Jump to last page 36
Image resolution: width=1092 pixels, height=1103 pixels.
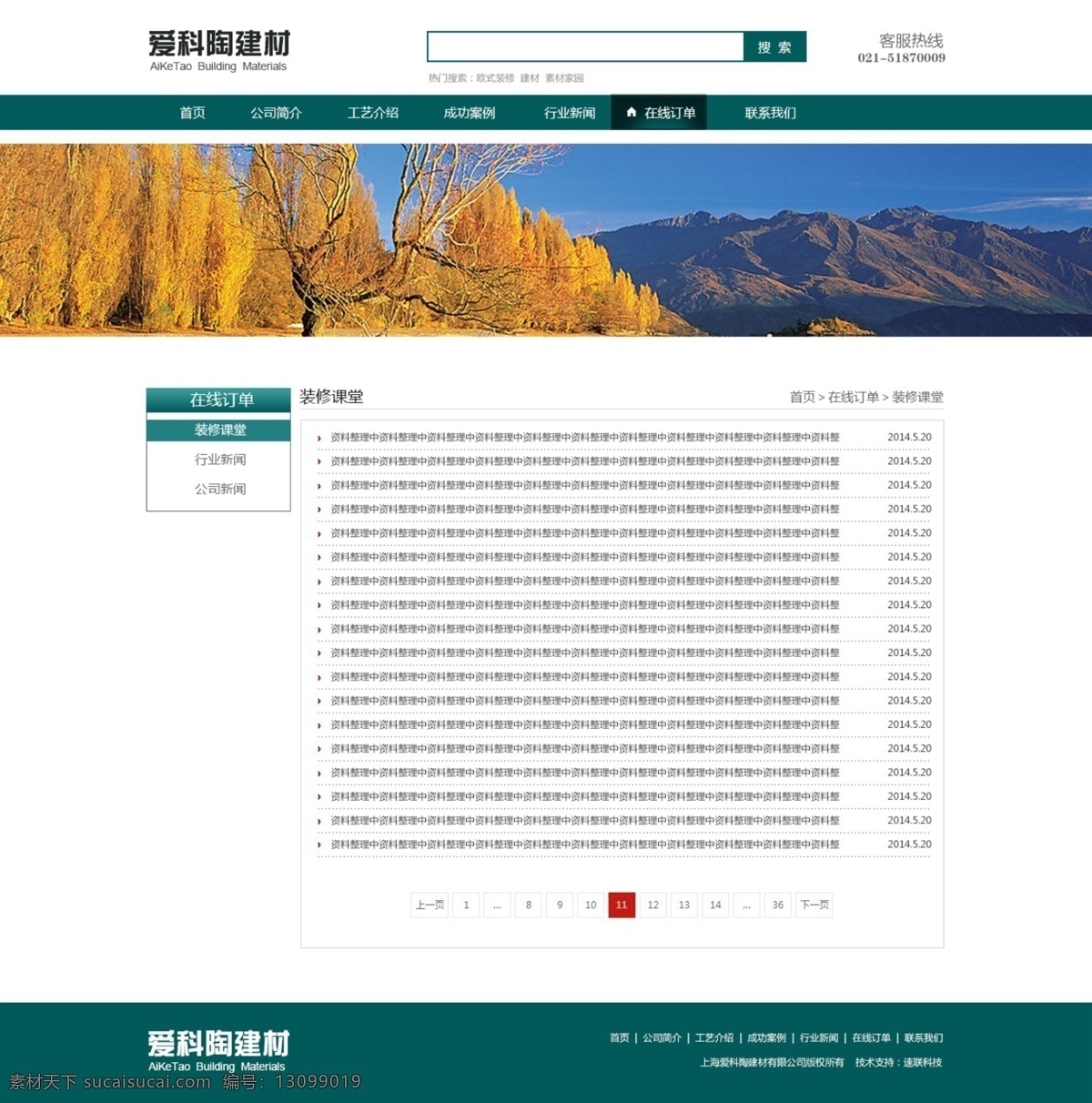(x=777, y=905)
